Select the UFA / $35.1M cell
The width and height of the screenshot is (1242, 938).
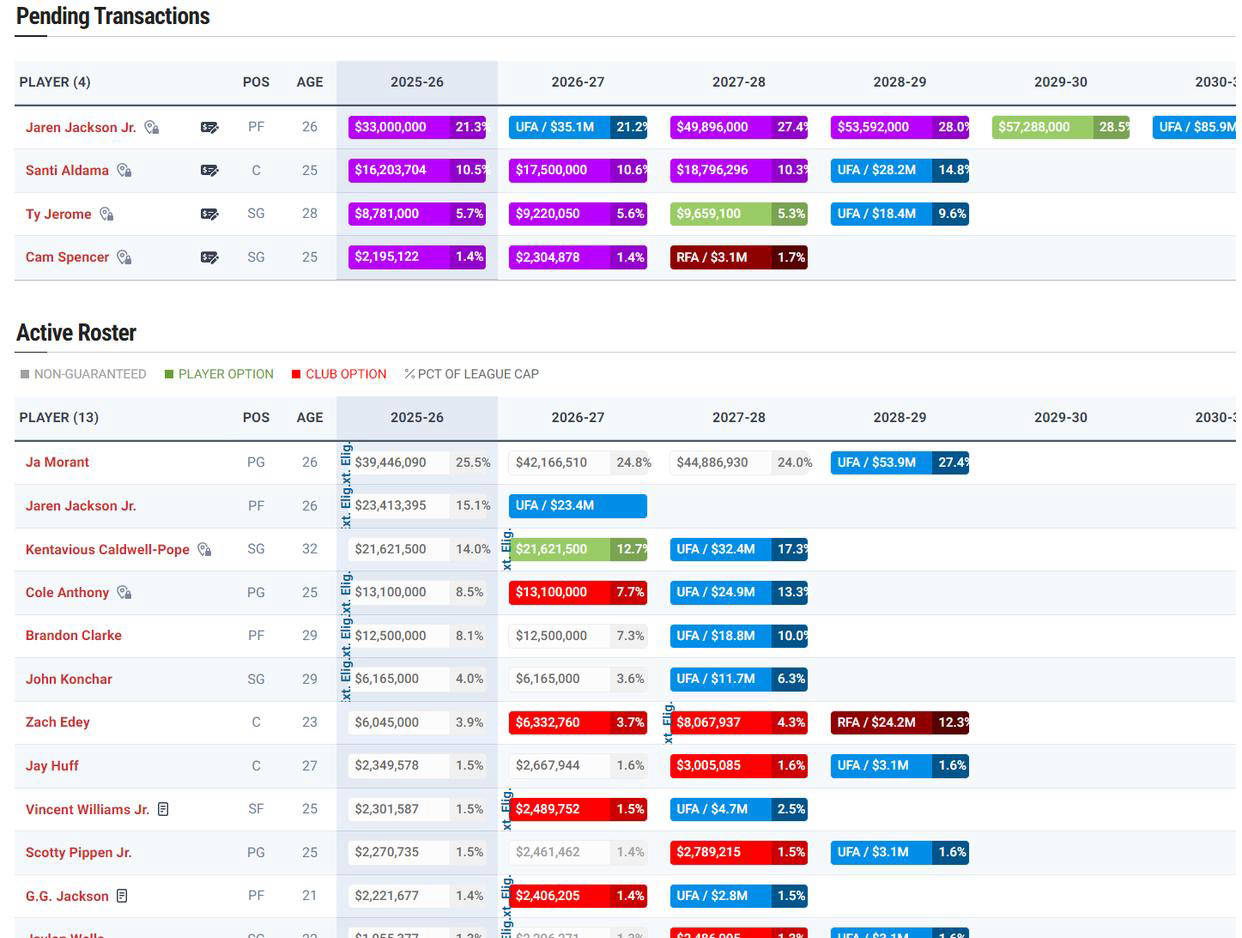tap(578, 127)
